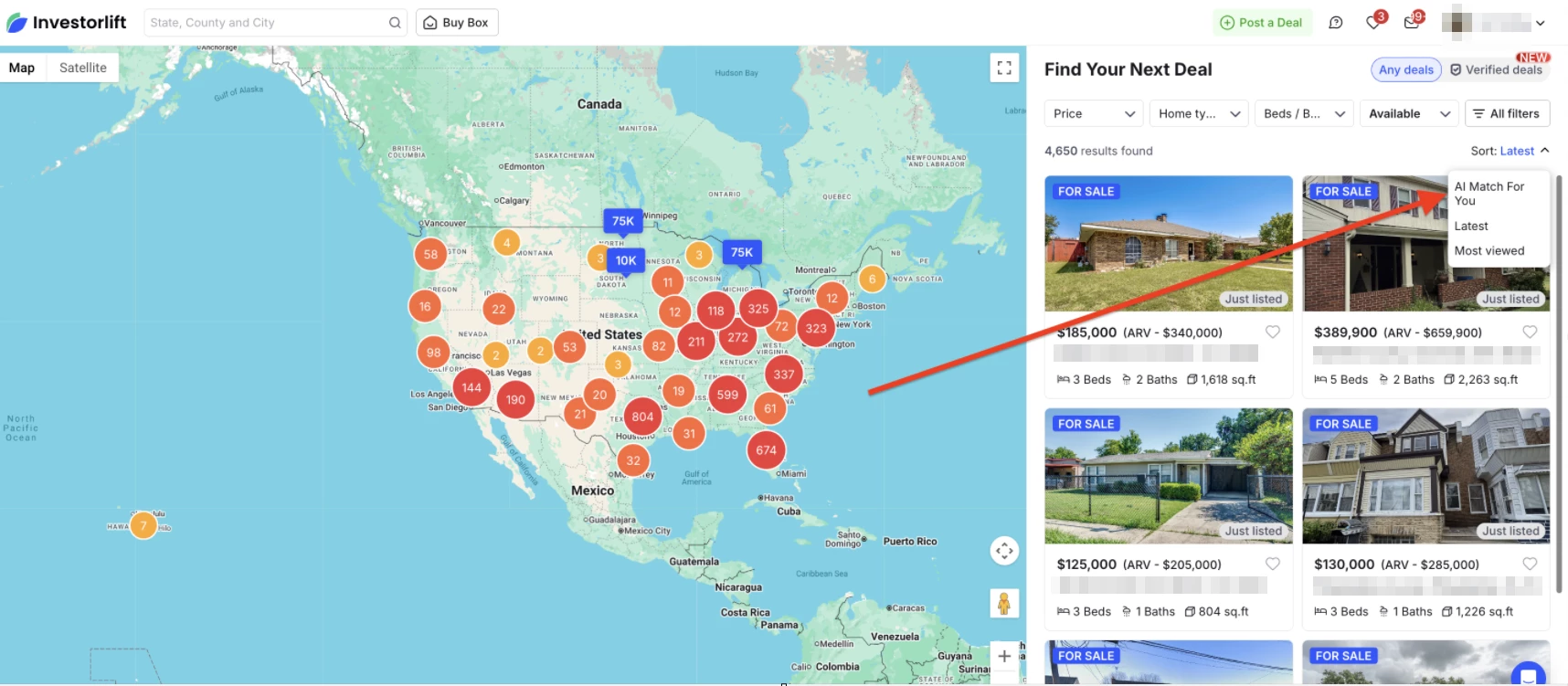Favorite the $125,000 listing
1568x686 pixels.
(1272, 564)
